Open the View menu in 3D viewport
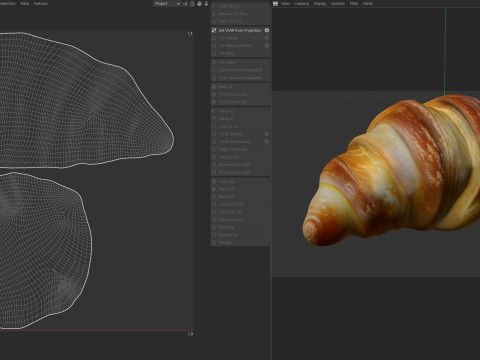The height and width of the screenshot is (360, 480). point(285,4)
